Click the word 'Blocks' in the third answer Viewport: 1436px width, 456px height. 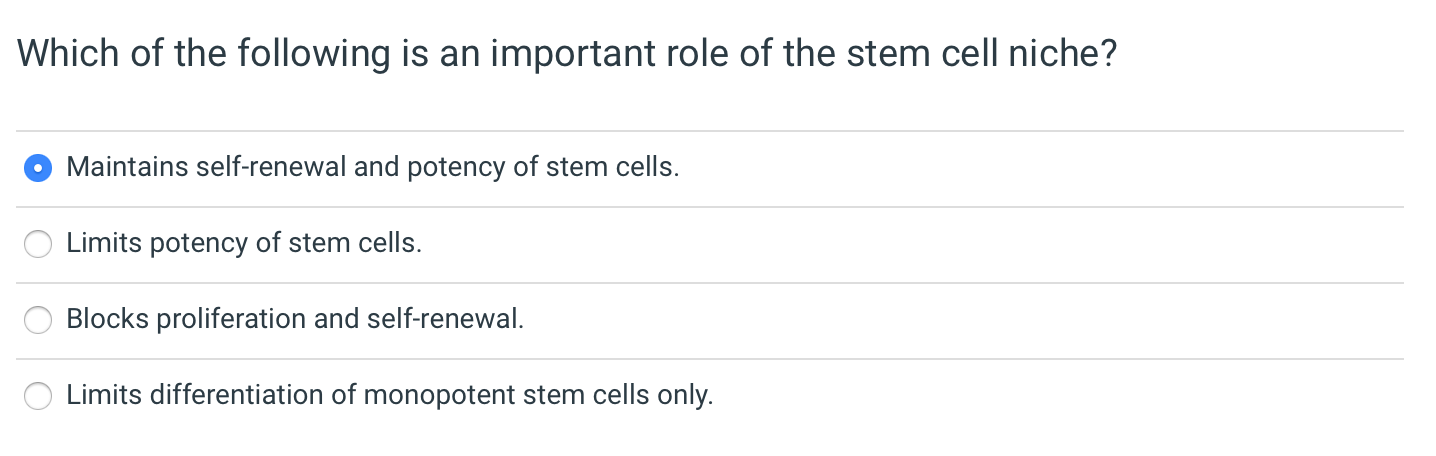(x=107, y=319)
